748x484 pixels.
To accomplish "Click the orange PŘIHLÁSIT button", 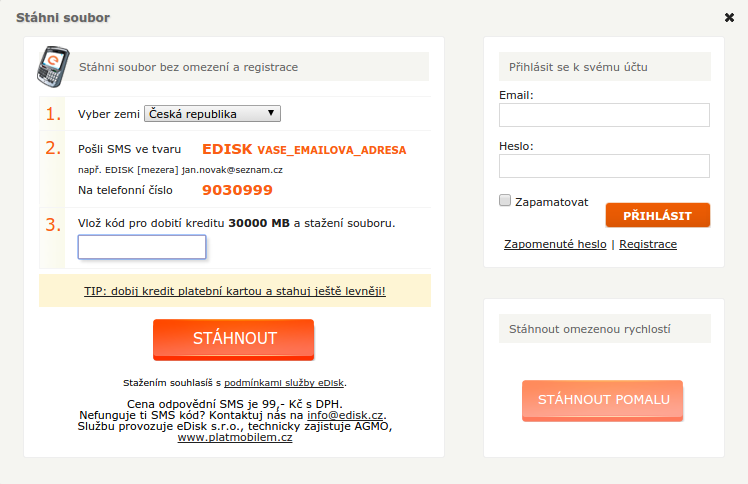I will pos(658,216).
